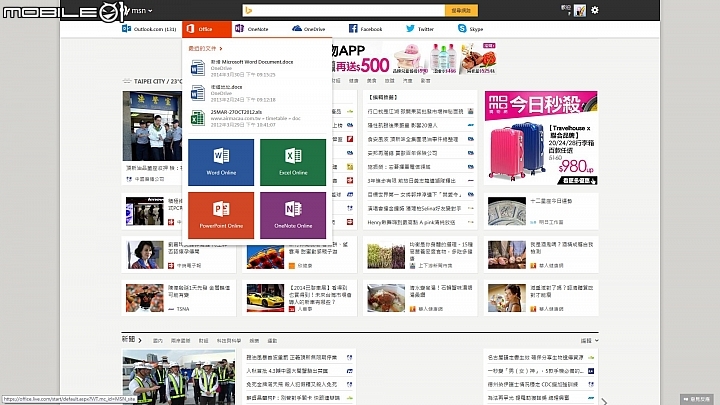Open the 今日秒殺 Travelhouse luggage ad
Image resolution: width=720 pixels, height=405 pixels.
541,138
